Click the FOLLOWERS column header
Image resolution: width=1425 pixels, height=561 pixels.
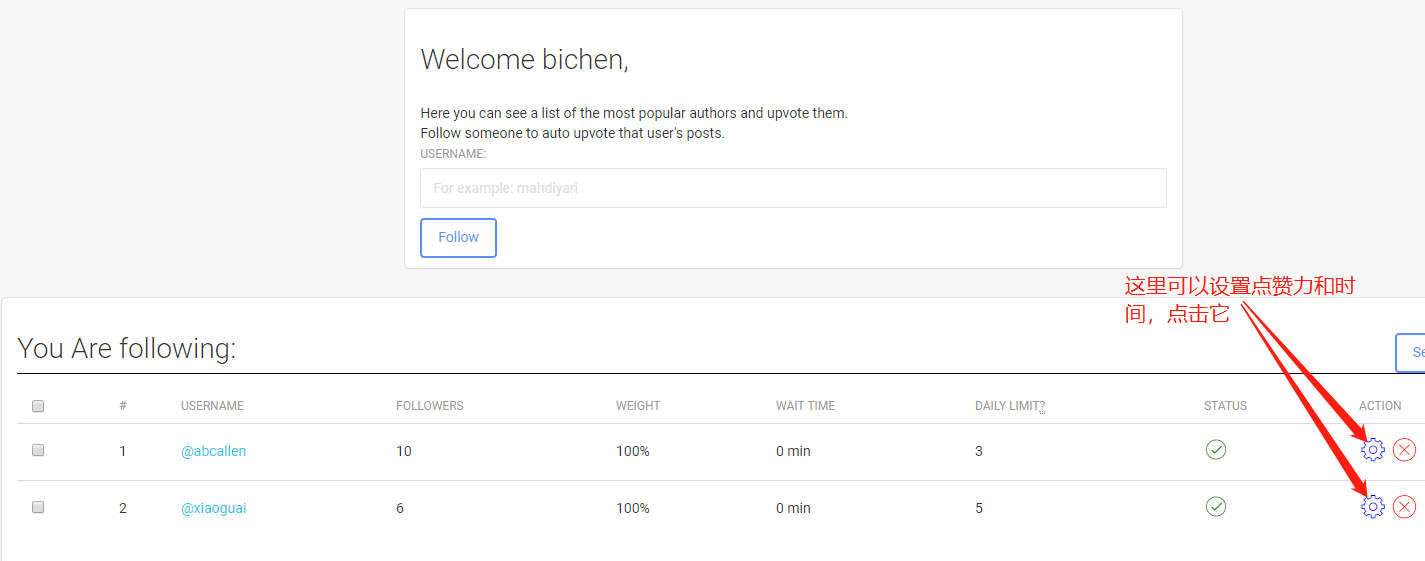(430, 406)
